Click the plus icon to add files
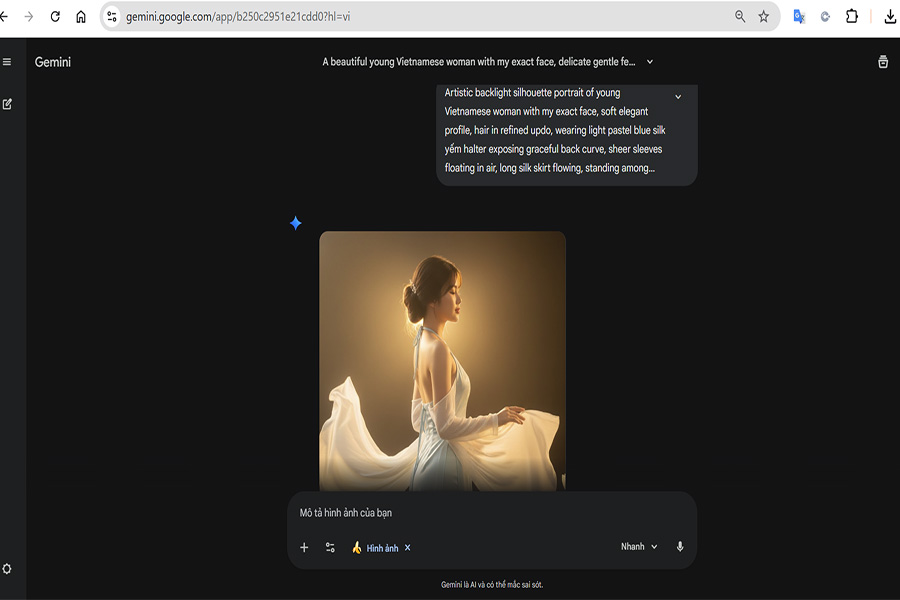 tap(304, 547)
